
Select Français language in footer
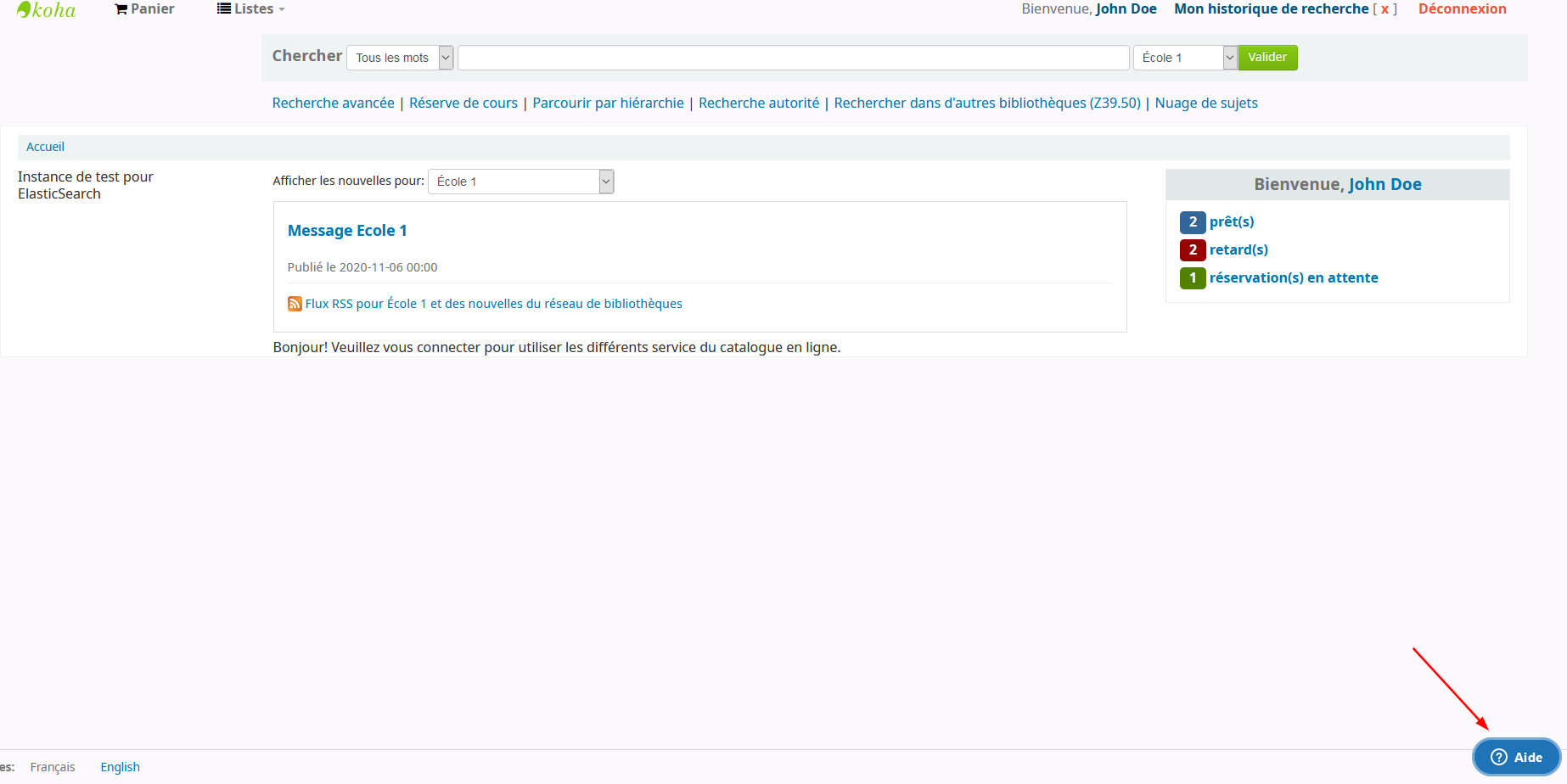coord(53,767)
